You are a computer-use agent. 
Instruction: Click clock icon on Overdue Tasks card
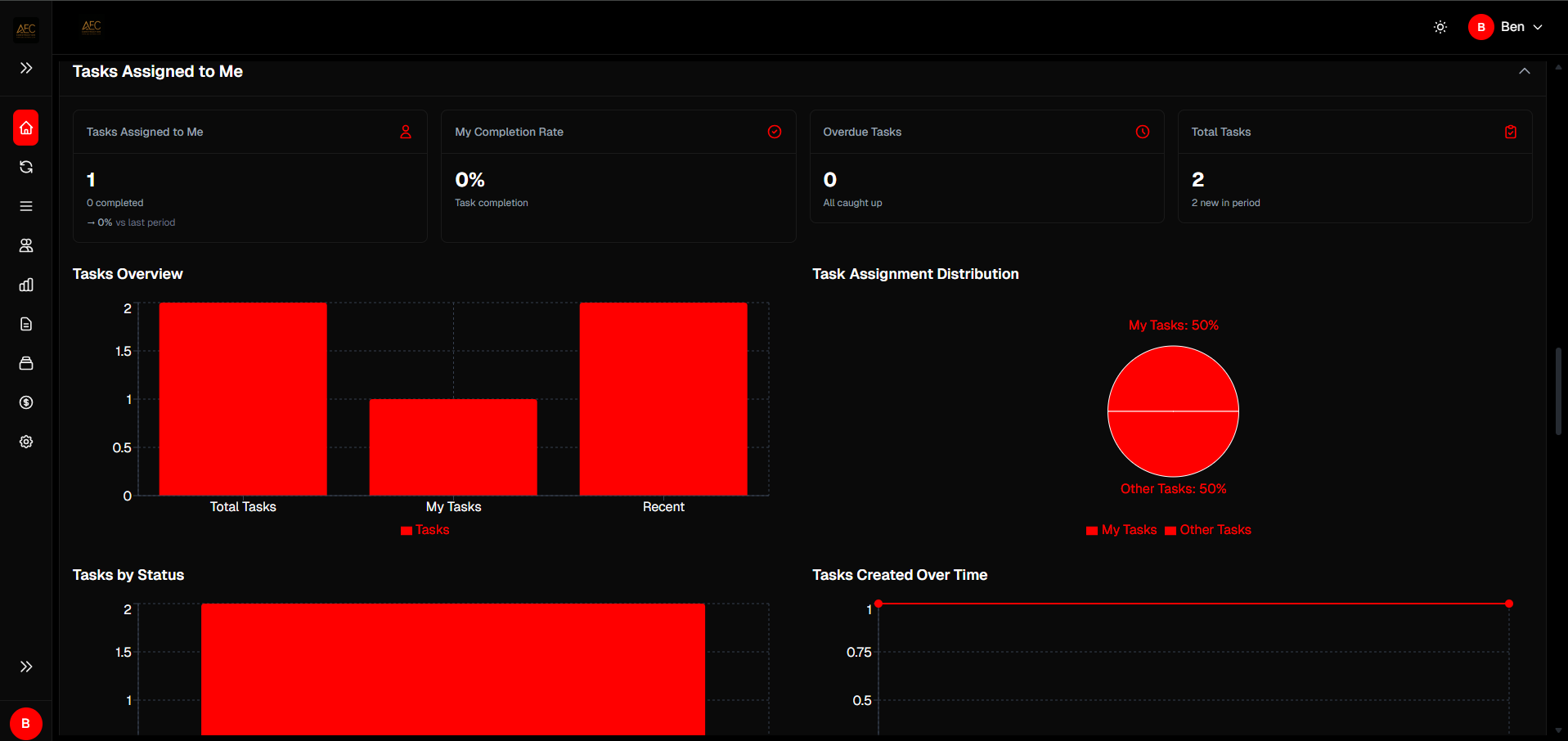tap(1143, 132)
